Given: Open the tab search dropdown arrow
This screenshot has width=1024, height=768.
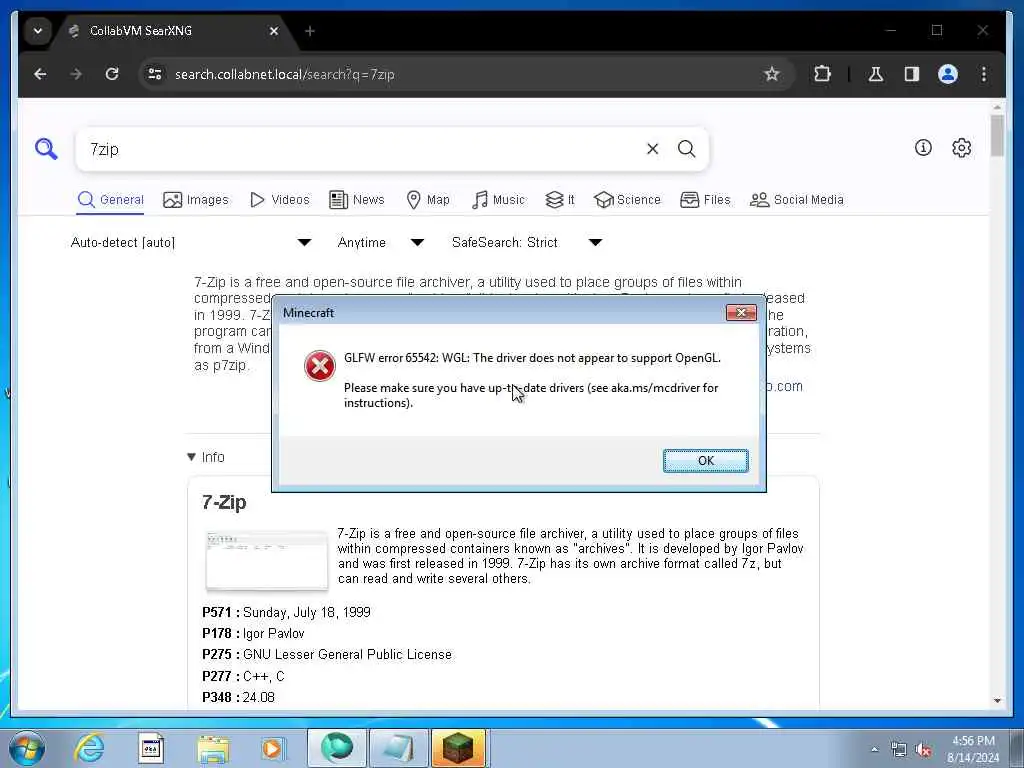Looking at the screenshot, I should click(x=38, y=31).
